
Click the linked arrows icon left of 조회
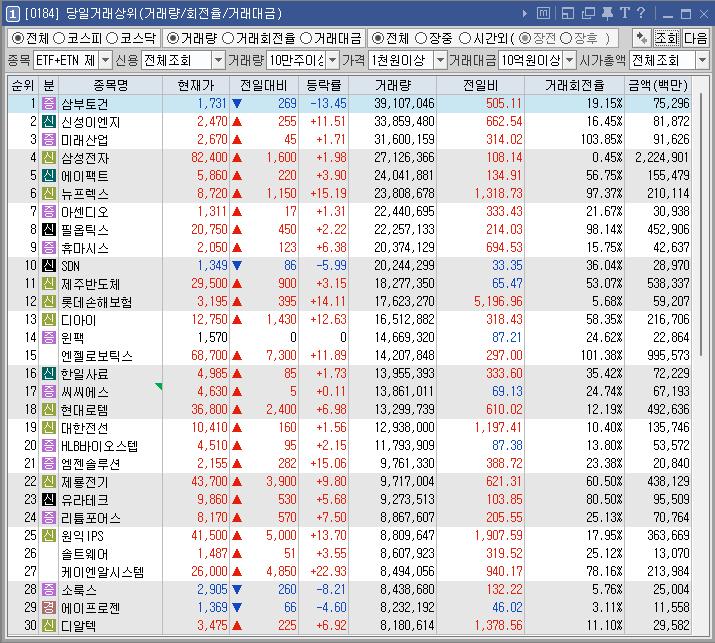pos(642,38)
